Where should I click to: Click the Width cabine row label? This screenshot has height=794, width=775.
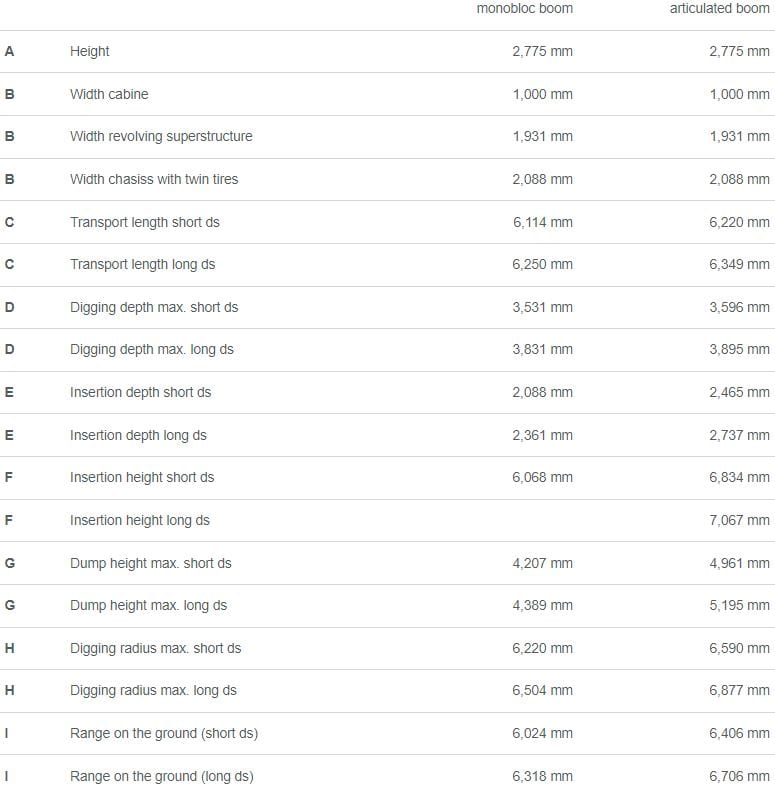point(109,94)
